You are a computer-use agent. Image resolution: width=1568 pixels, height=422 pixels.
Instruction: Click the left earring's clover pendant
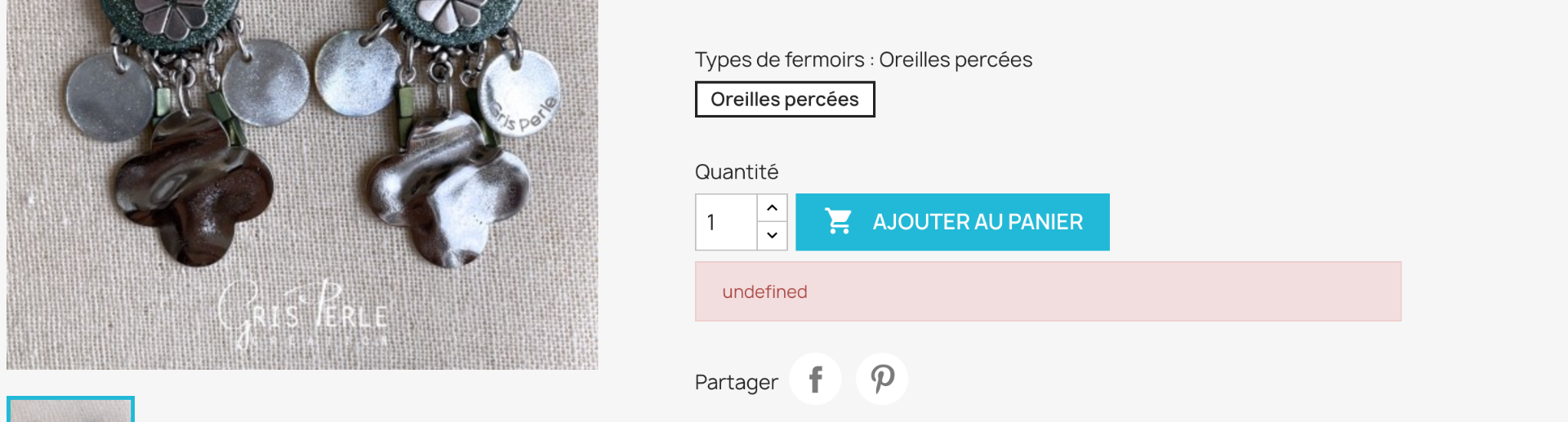[194, 189]
